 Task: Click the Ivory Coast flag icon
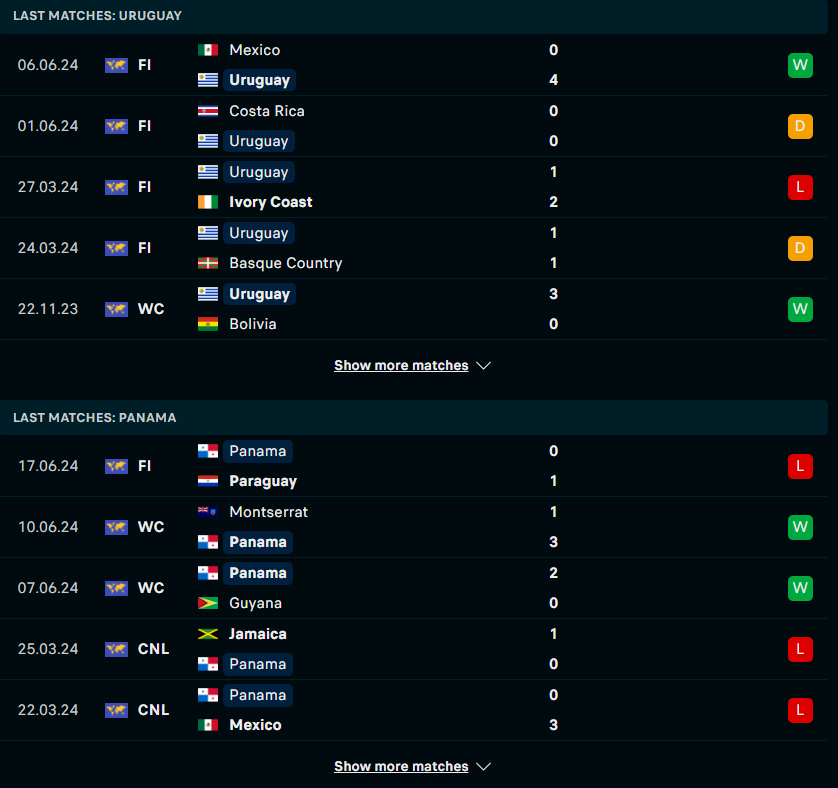pos(207,202)
